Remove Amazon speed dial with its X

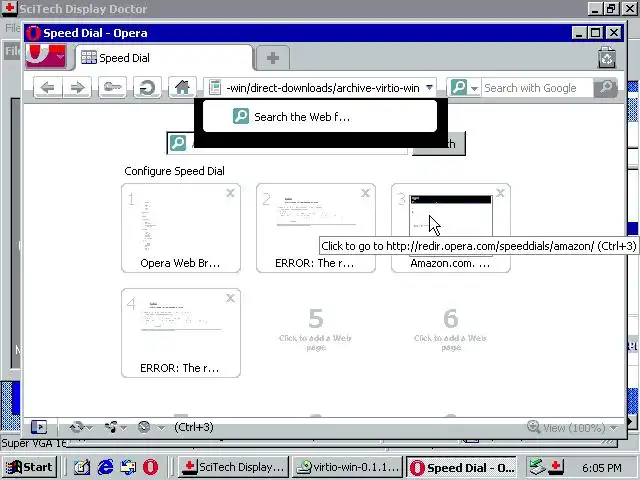coord(500,193)
